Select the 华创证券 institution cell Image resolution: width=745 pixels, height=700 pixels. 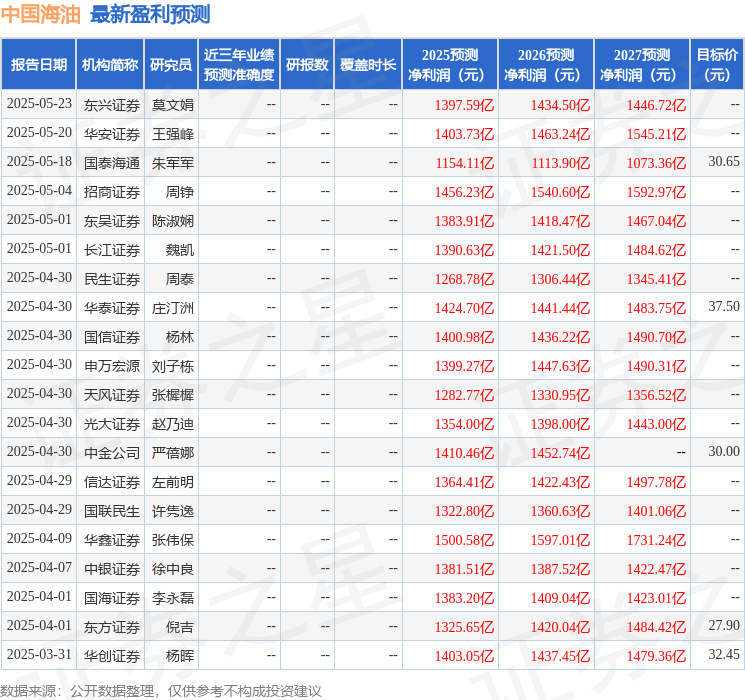(112, 655)
